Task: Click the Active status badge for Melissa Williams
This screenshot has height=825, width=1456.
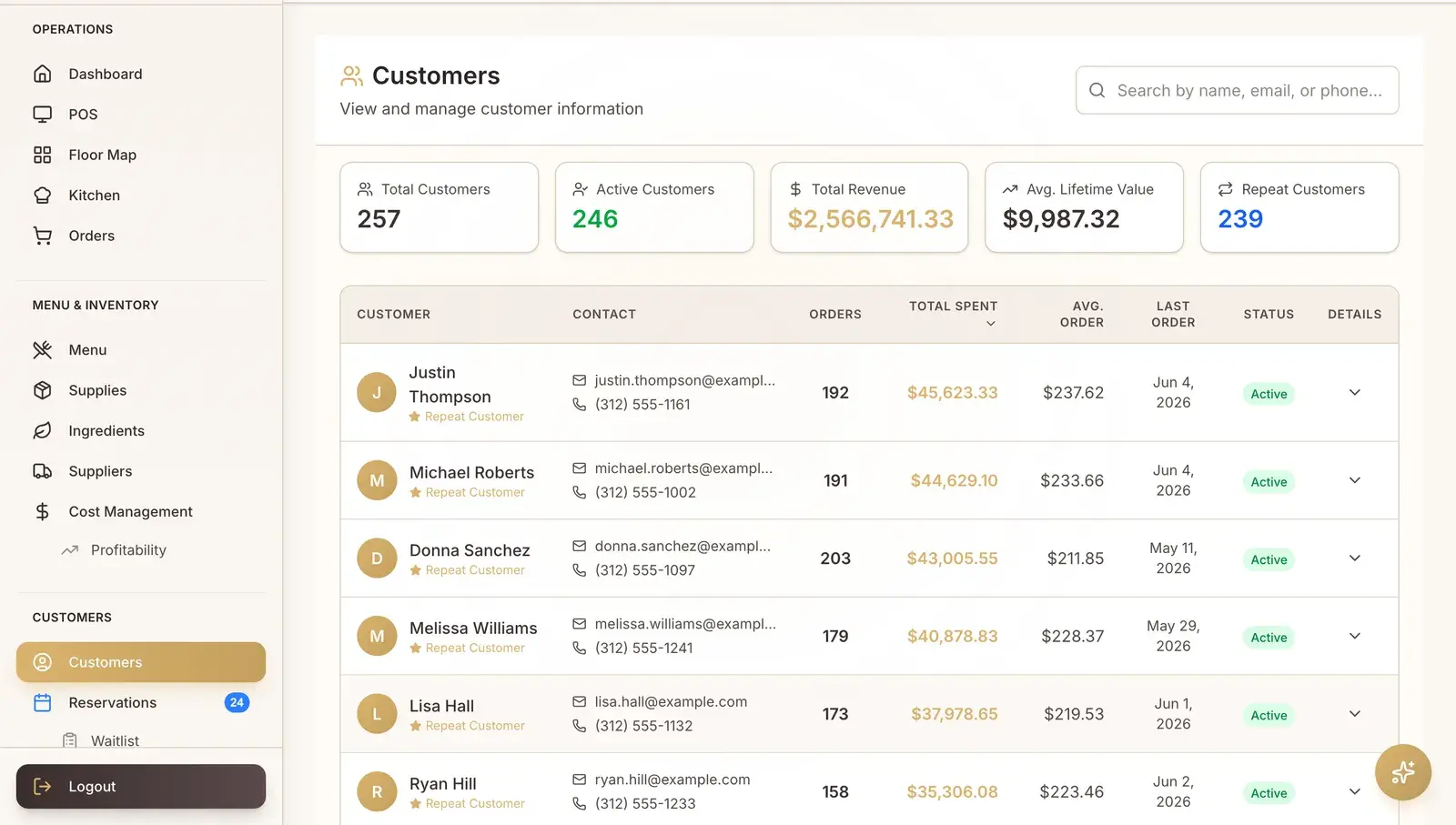Action: (x=1269, y=638)
